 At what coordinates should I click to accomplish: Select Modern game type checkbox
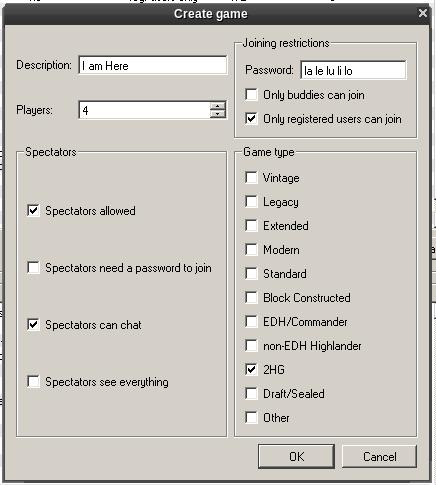coord(251,249)
